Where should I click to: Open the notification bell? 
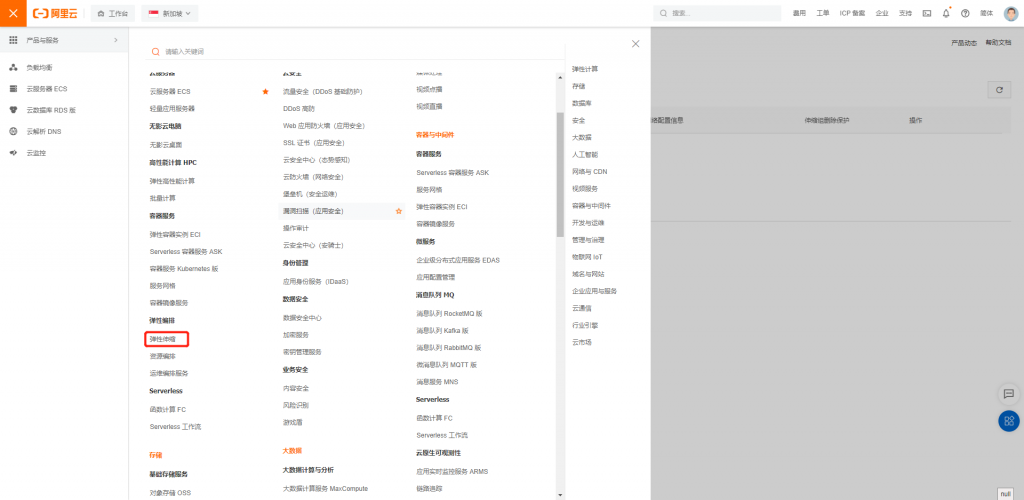(946, 13)
